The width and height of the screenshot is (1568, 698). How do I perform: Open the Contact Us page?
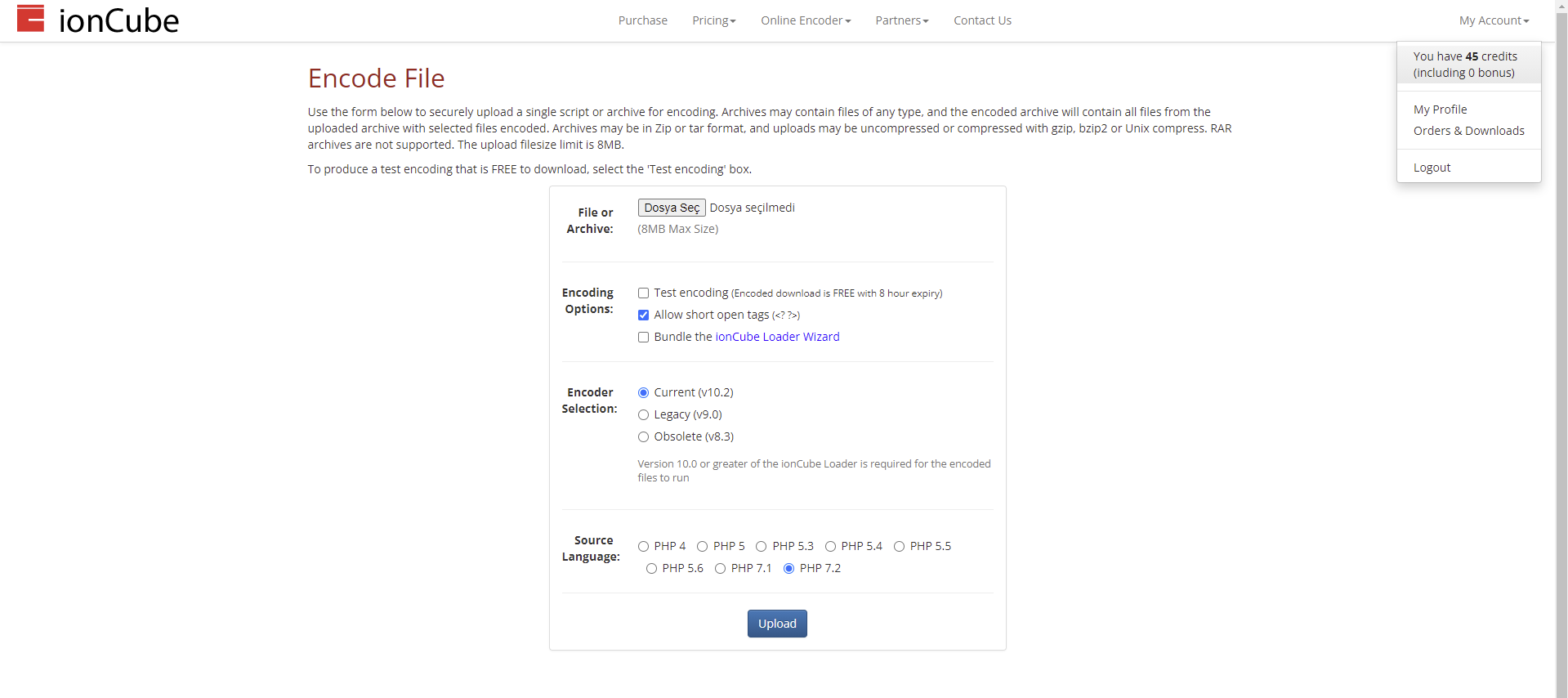[982, 20]
